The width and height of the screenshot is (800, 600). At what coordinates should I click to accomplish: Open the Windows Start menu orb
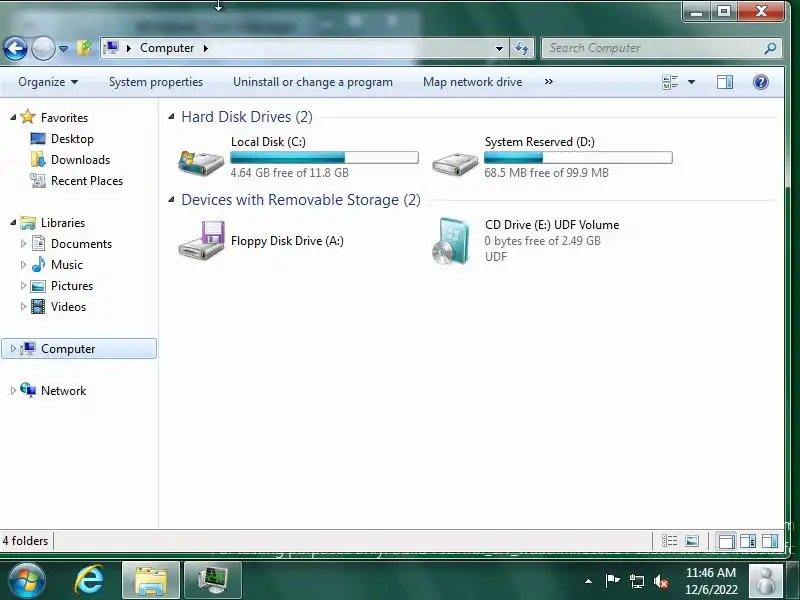click(x=26, y=581)
